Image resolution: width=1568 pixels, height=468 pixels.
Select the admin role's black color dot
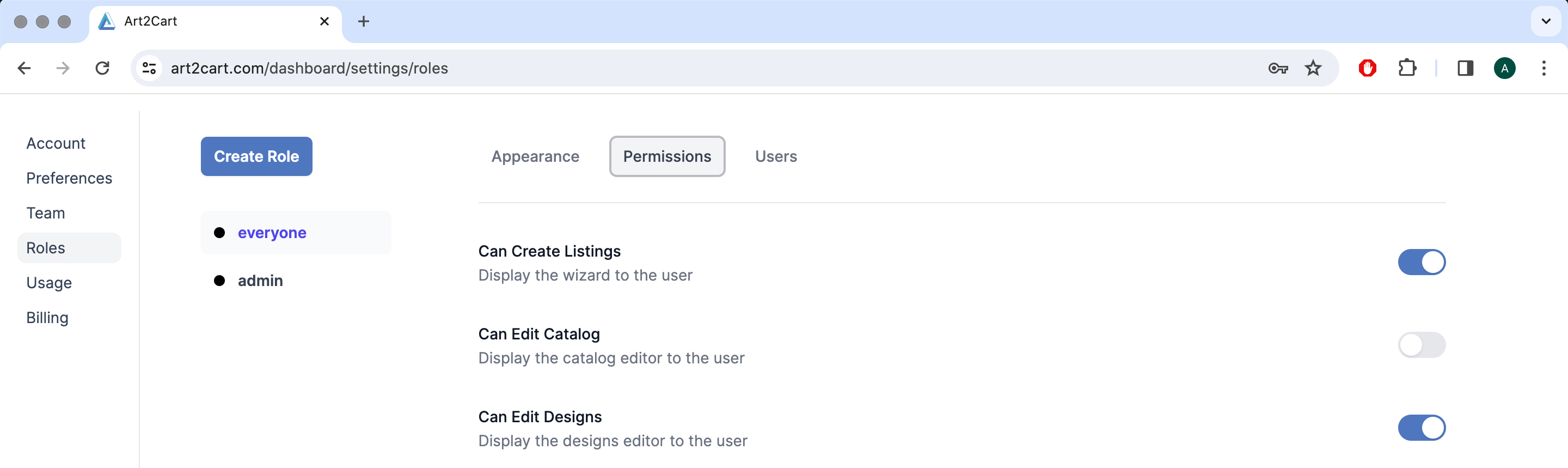(x=220, y=281)
